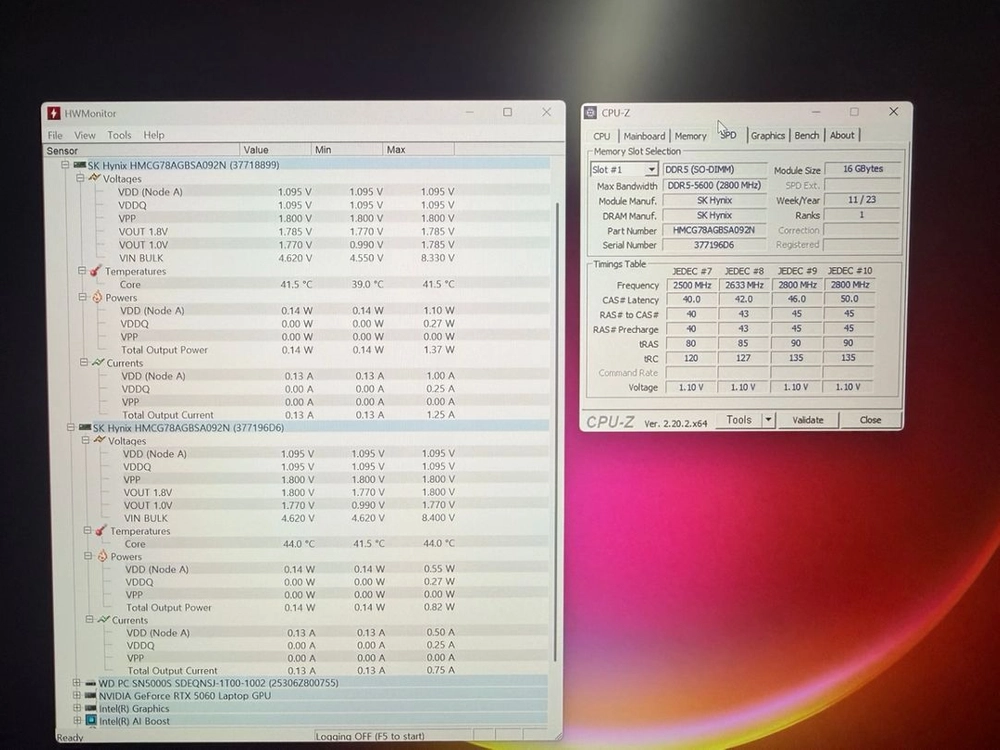Open the Help menu in HWMonitor
This screenshot has width=1000, height=750.
click(x=154, y=135)
